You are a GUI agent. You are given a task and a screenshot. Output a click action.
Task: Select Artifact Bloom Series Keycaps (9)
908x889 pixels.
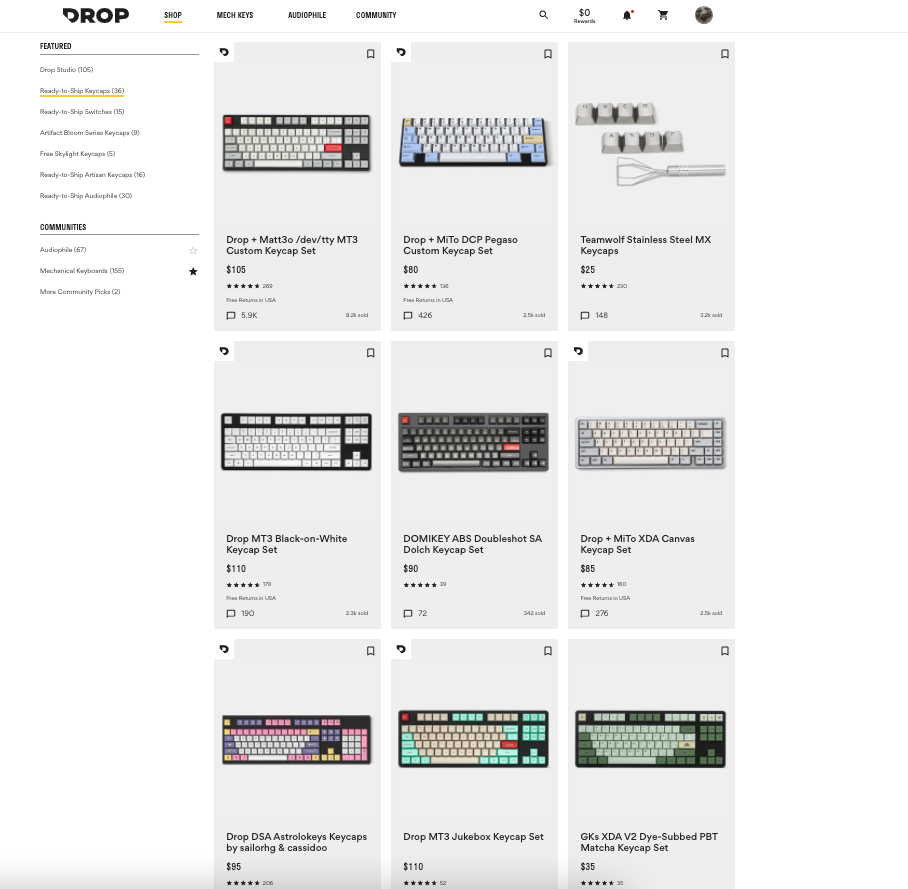pos(90,133)
